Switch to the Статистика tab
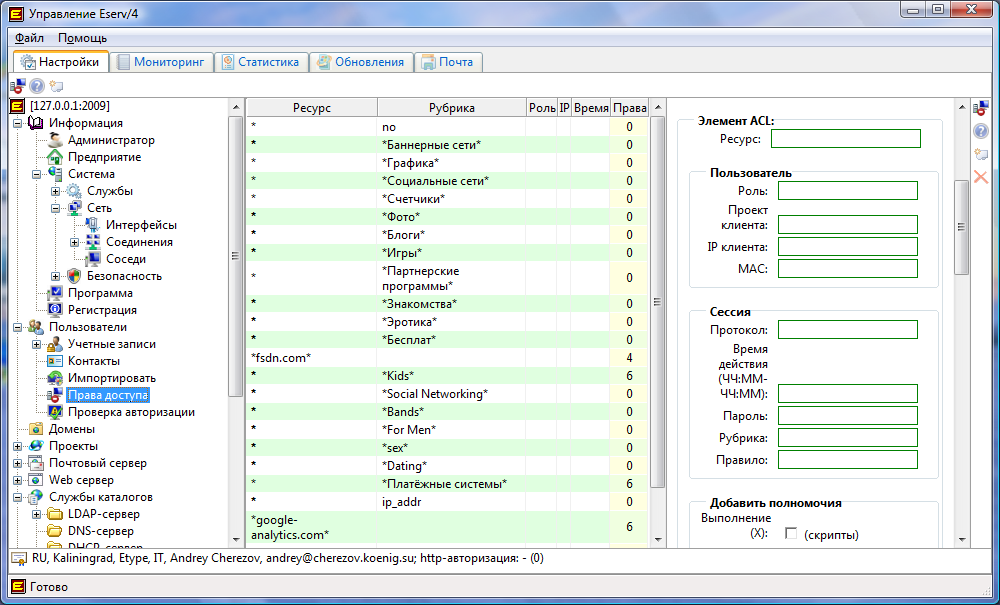Screen dimensions: 1000x605 pyautogui.click(x=261, y=62)
